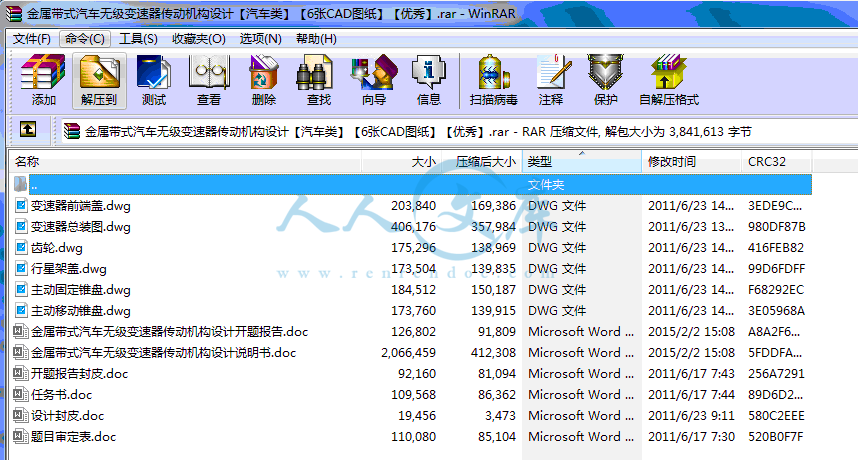Click CRC32 value 520B0F7F

click(x=775, y=436)
